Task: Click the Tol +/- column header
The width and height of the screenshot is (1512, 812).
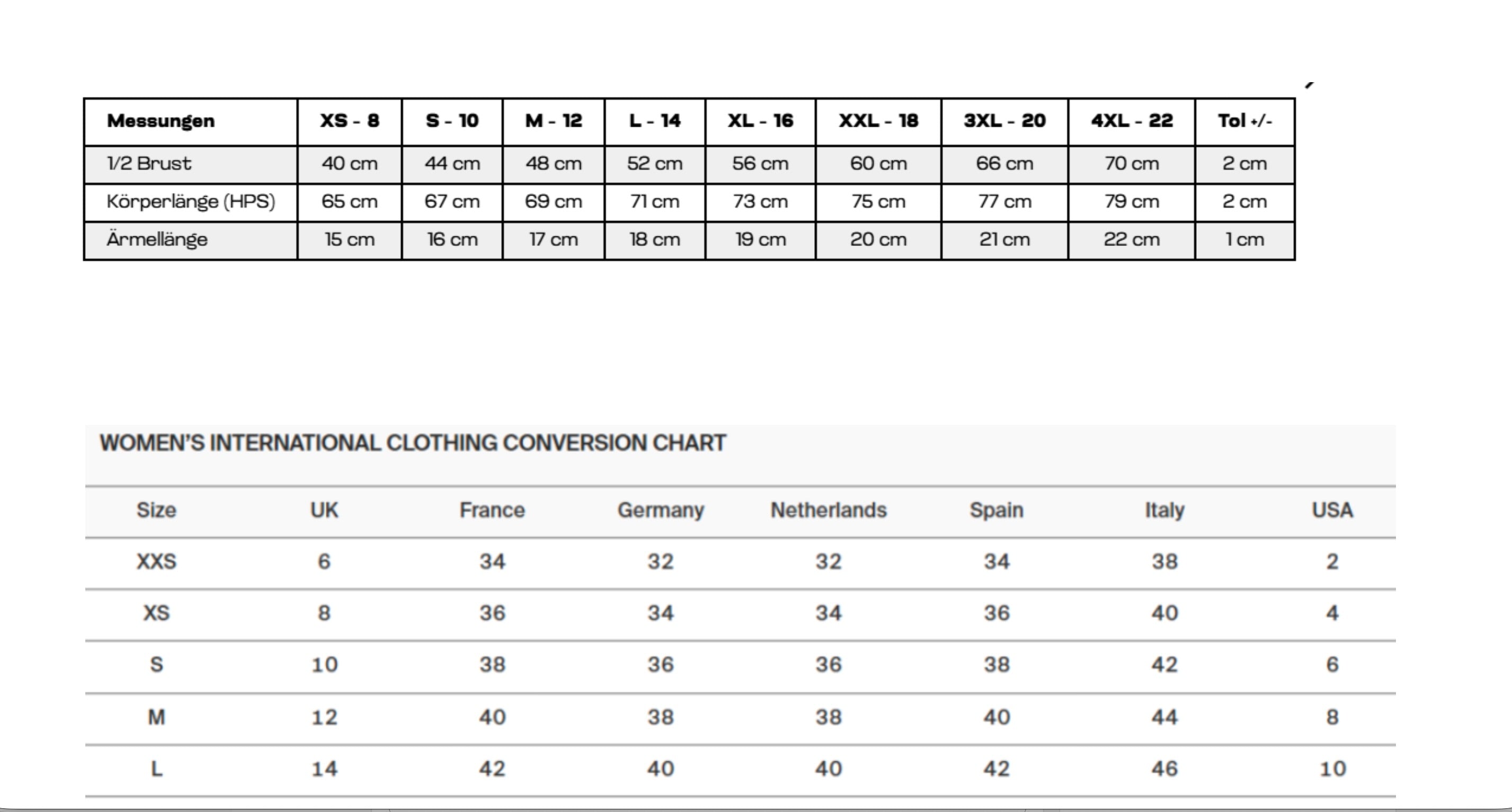Action: point(1244,121)
